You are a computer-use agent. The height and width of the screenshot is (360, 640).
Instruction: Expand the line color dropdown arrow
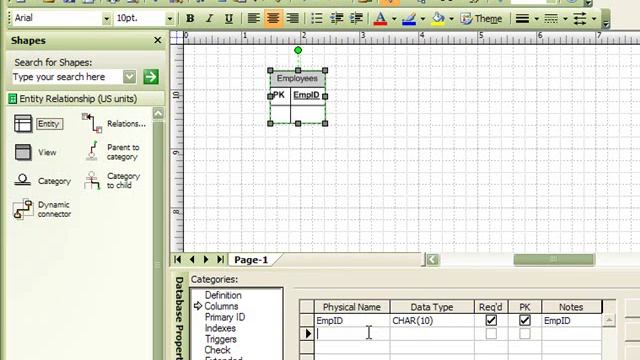click(422, 19)
